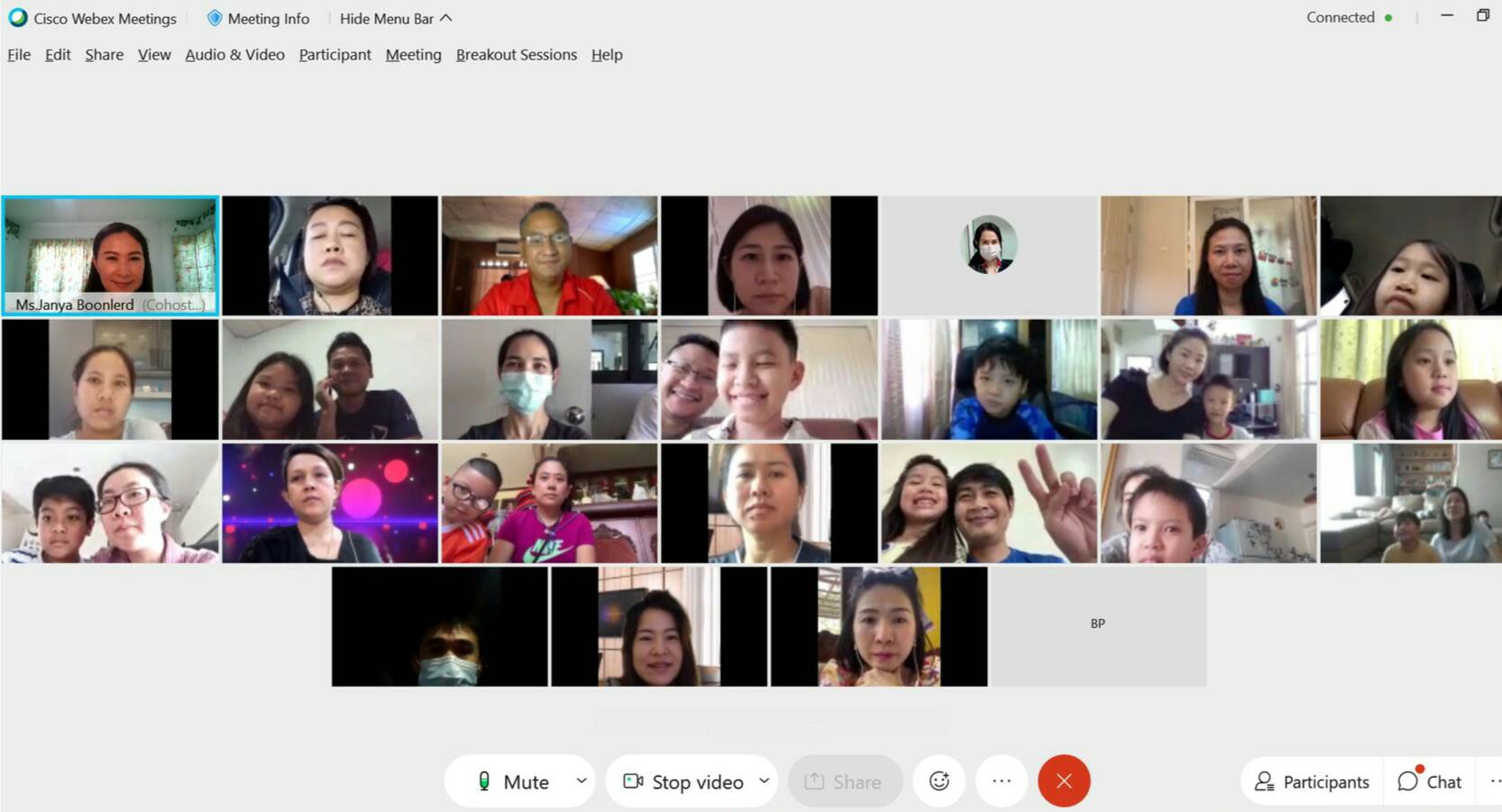Open the View menu

click(x=154, y=55)
